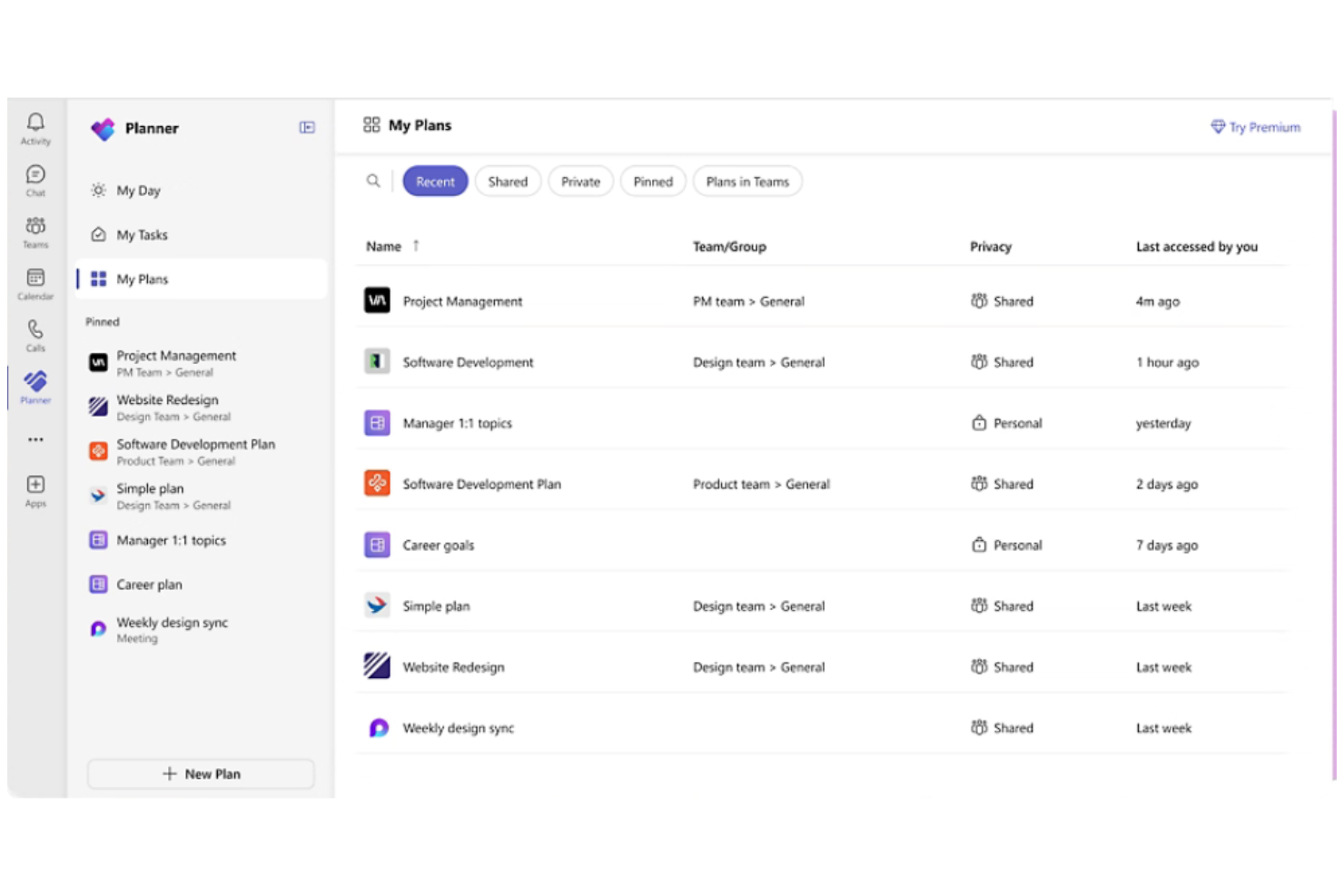
Task: Select the Chat icon
Action: coord(35,174)
